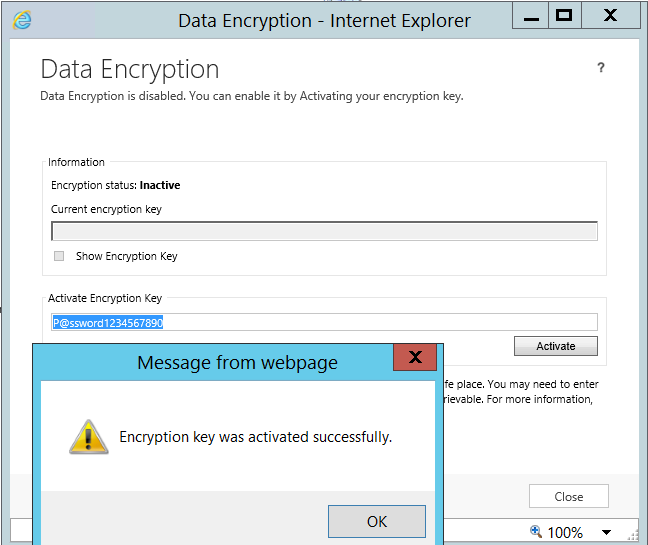648x545 pixels.
Task: Confirm the message by clicking OK
Action: click(376, 521)
